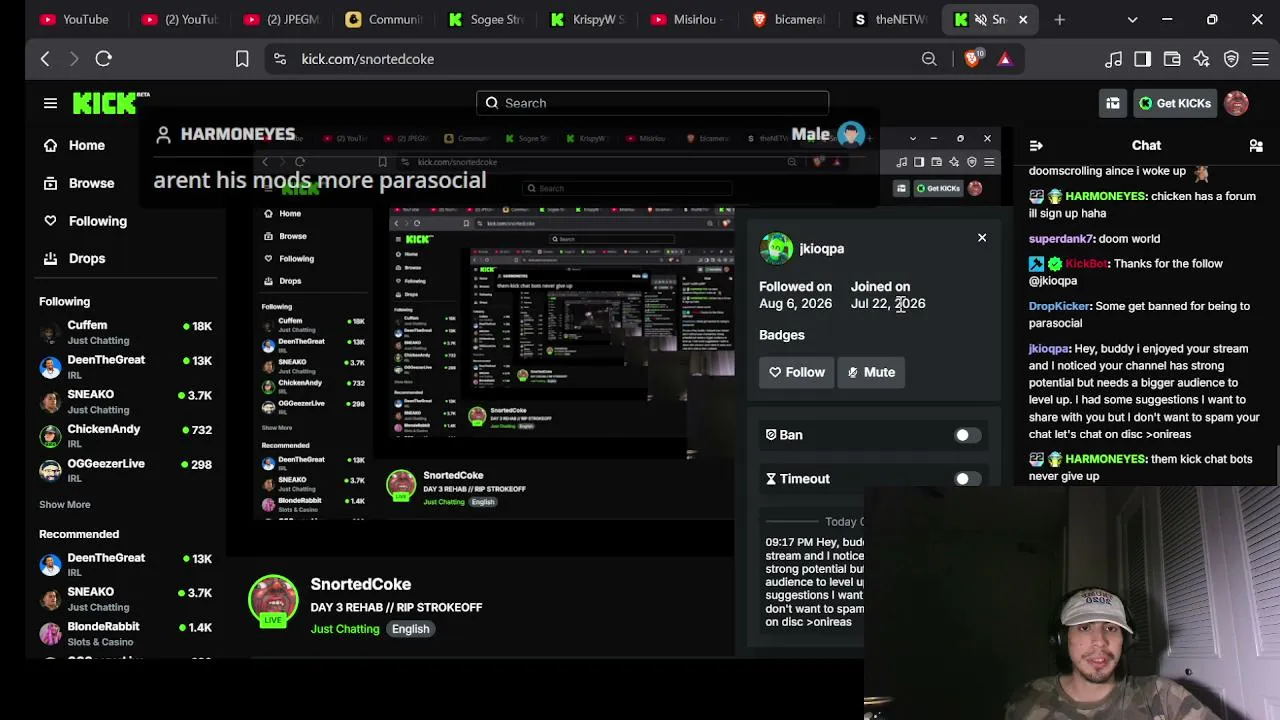This screenshot has width=1280, height=720.
Task: Open BlondeRabbit in Recommended list
Action: coord(125,633)
